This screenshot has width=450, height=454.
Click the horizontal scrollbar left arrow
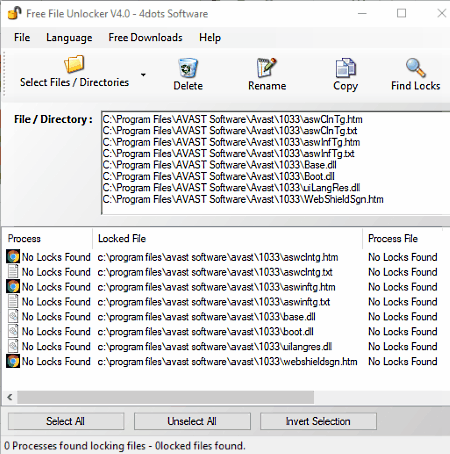(x=10, y=397)
